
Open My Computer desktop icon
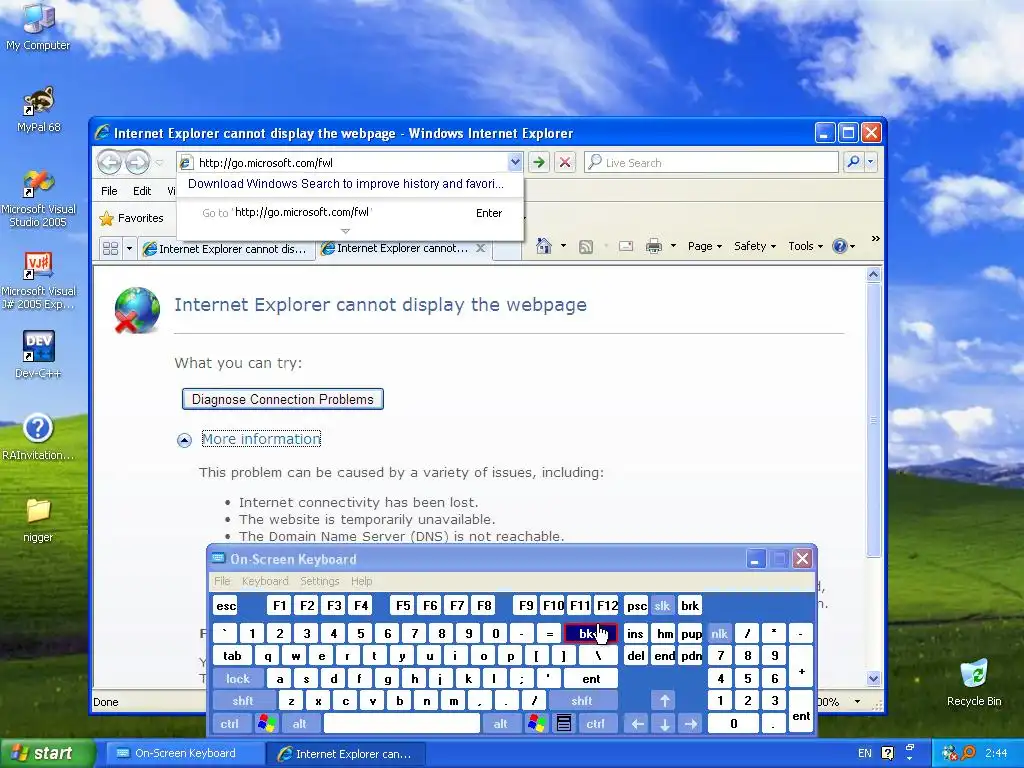click(38, 27)
